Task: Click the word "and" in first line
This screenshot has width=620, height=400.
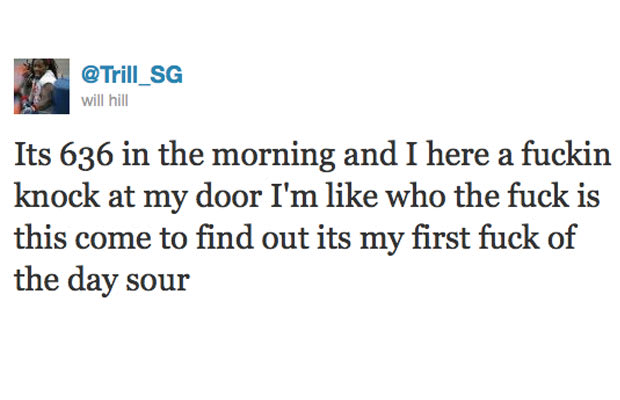Action: (370, 155)
